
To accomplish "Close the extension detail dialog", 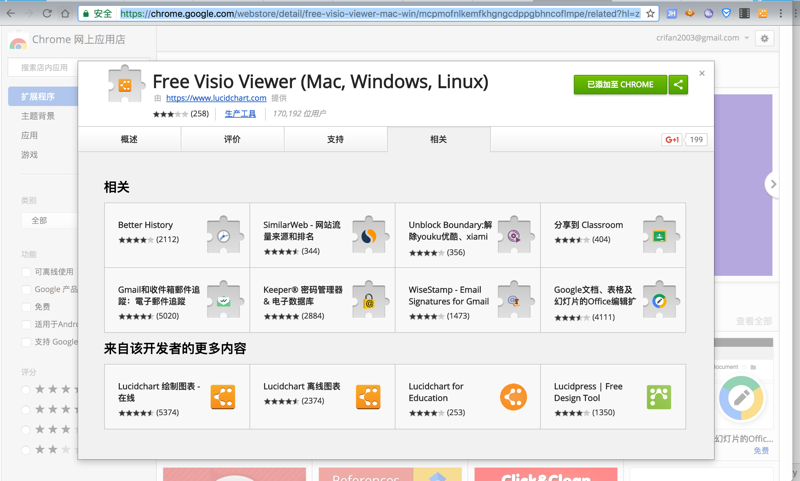I will click(x=702, y=73).
